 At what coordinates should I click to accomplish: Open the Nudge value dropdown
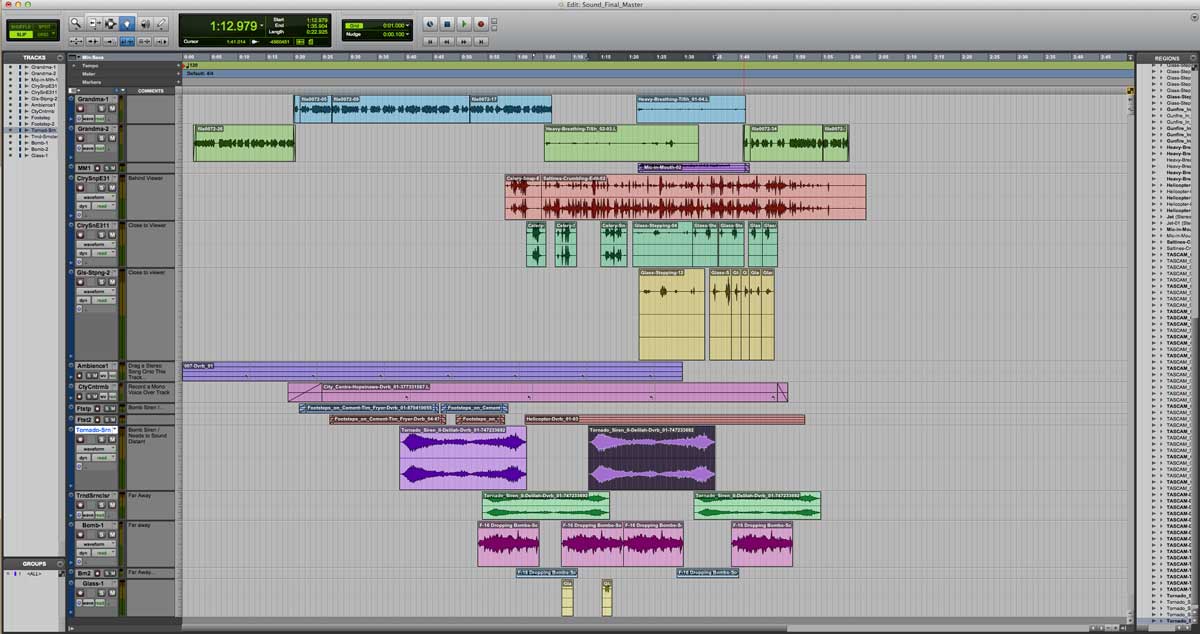point(408,34)
